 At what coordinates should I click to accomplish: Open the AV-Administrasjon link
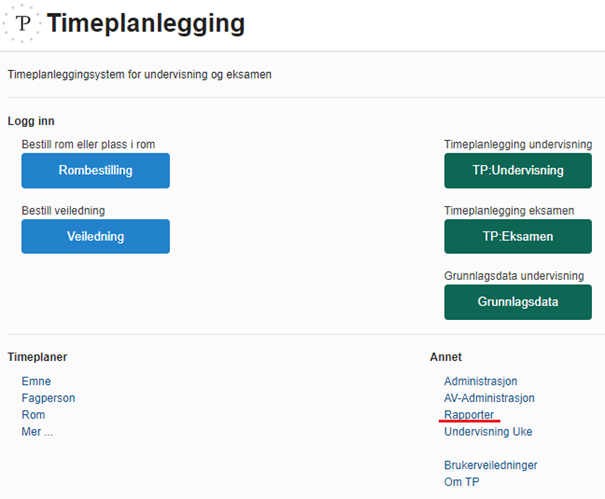[x=489, y=398]
